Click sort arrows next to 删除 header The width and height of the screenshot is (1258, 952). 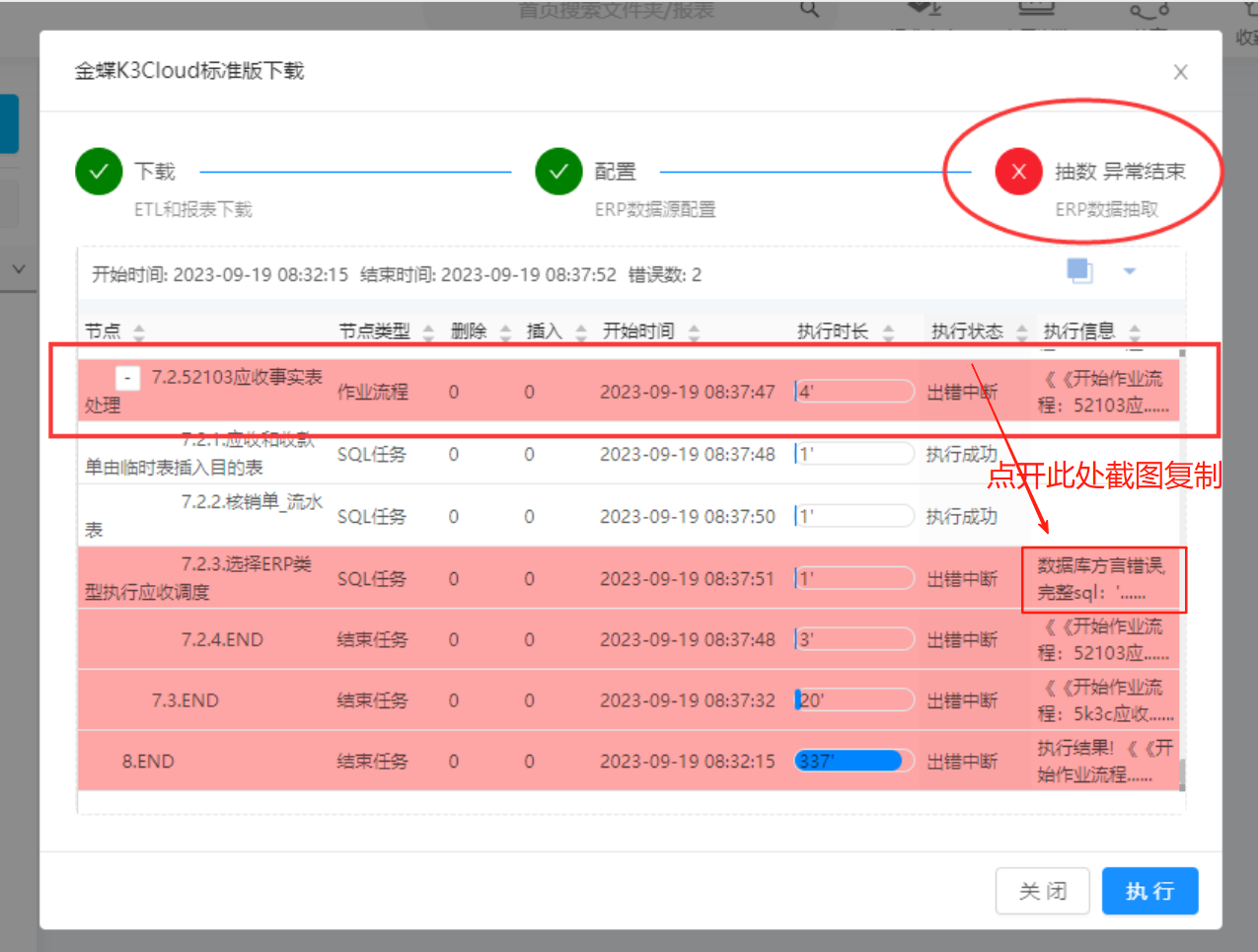coord(505,332)
